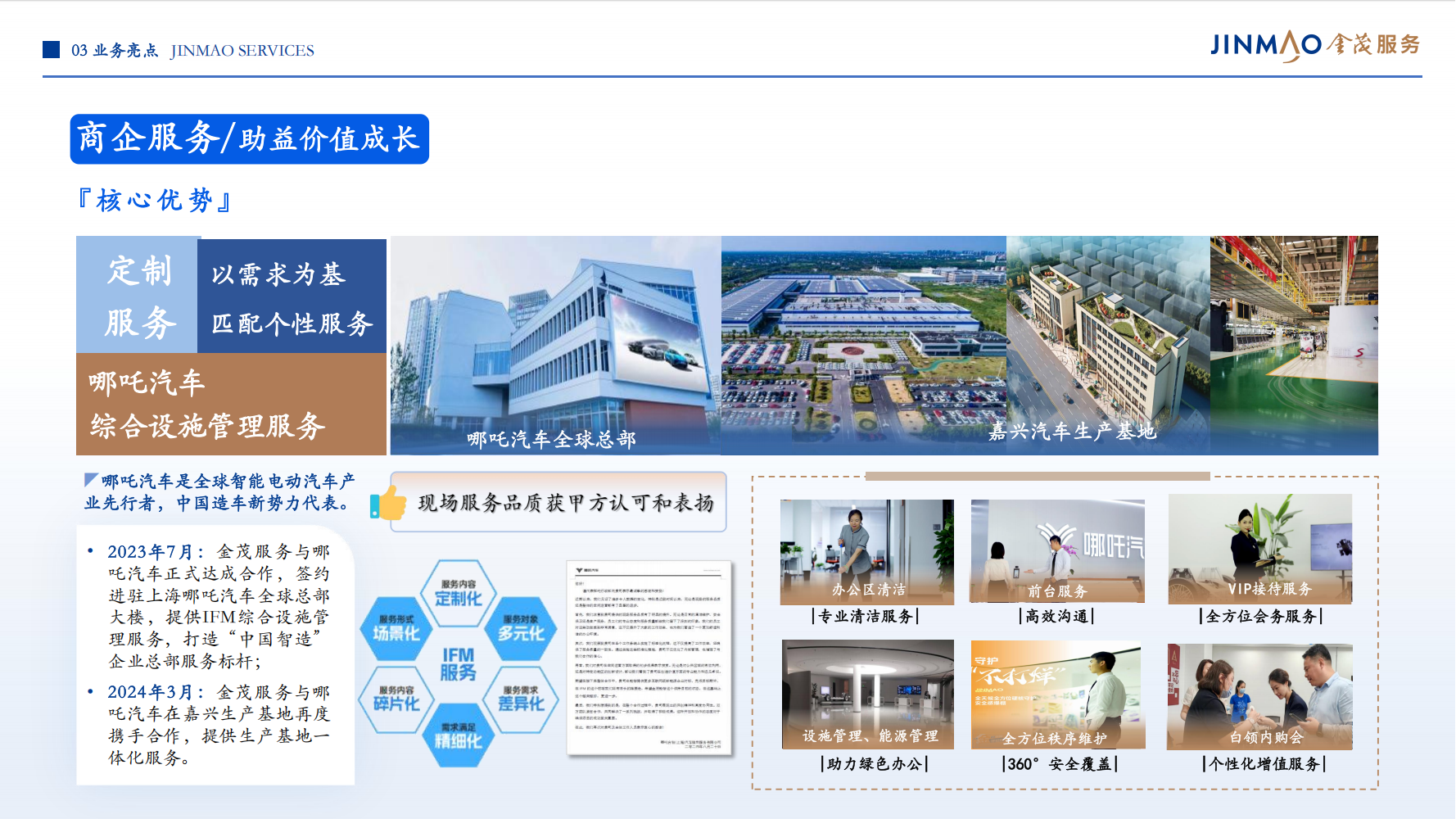Select the 差异化 hexagon
The image size is (1456, 819).
pos(521,699)
